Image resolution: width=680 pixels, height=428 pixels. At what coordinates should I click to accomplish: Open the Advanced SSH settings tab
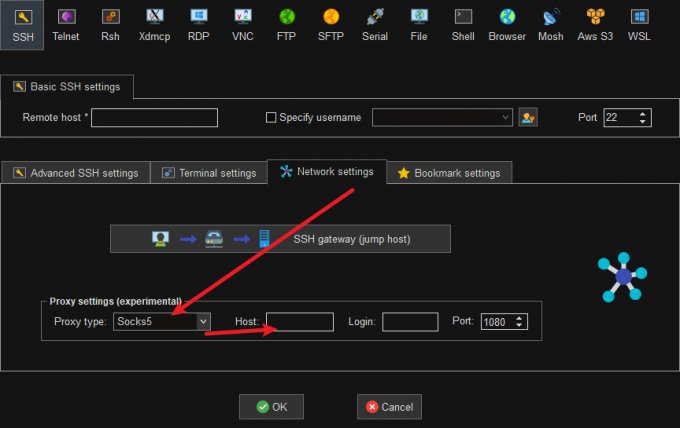pyautogui.click(x=76, y=173)
